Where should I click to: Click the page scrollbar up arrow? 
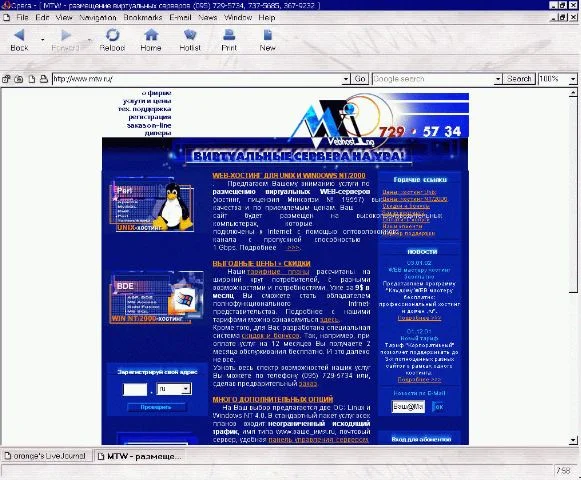click(573, 92)
